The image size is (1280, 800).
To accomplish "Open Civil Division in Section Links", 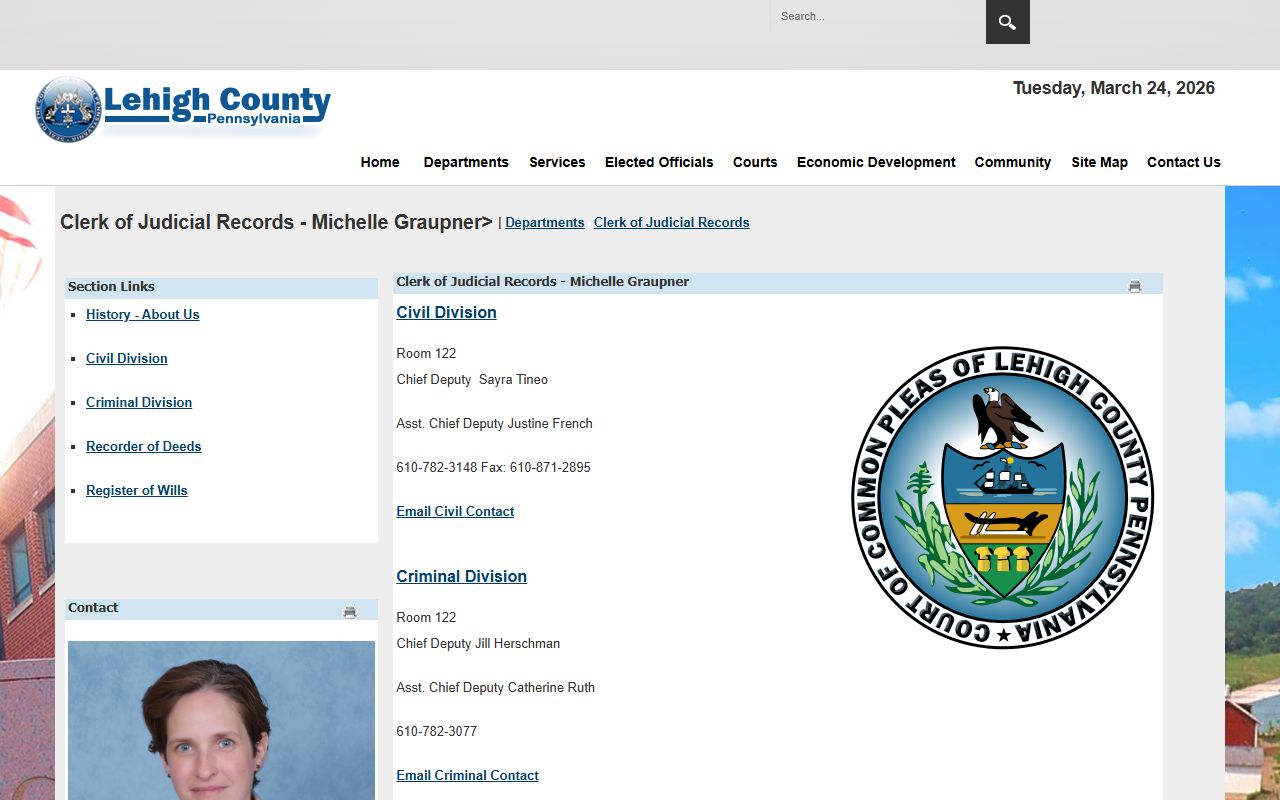I will pos(127,358).
